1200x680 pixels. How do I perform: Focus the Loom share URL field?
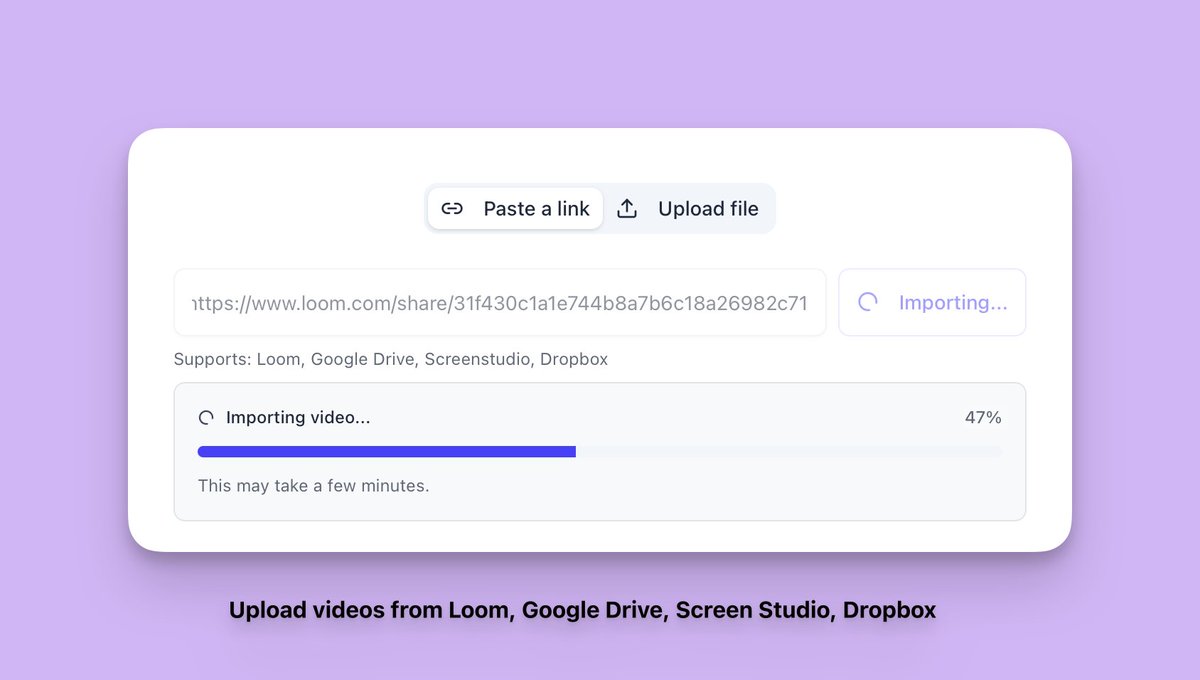click(x=500, y=302)
